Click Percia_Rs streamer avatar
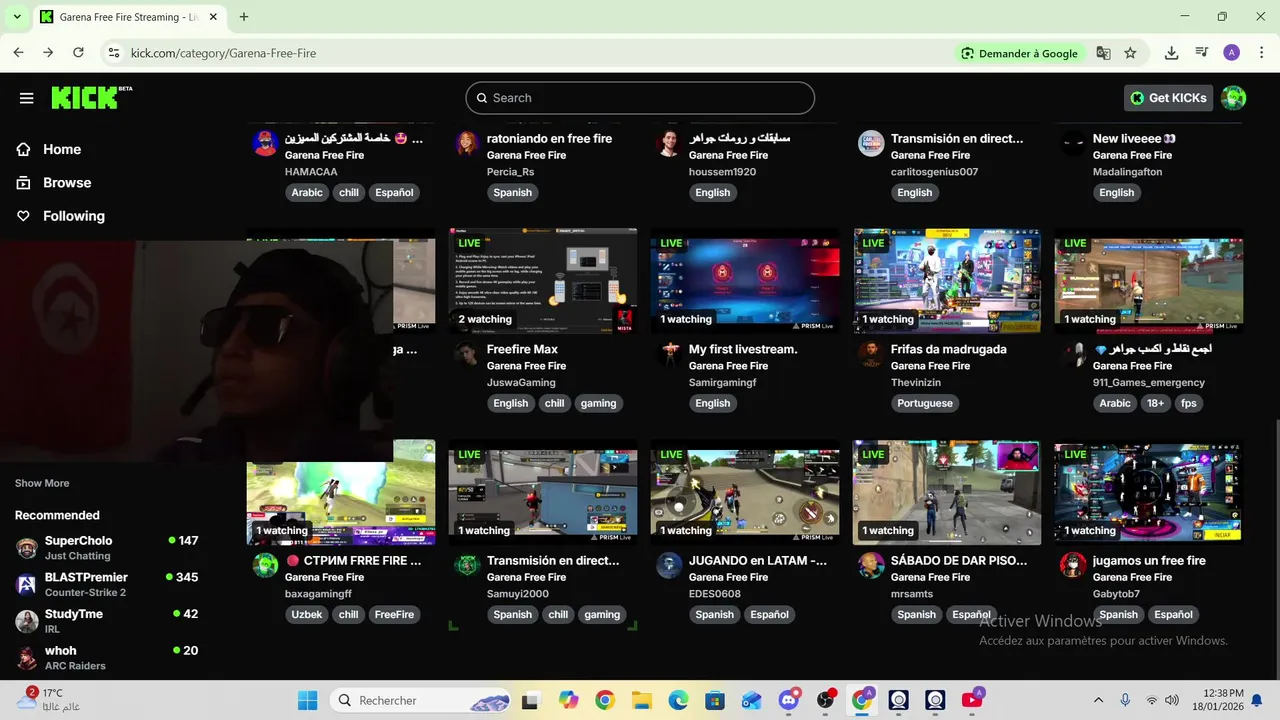Viewport: 1280px width, 720px height. click(467, 143)
